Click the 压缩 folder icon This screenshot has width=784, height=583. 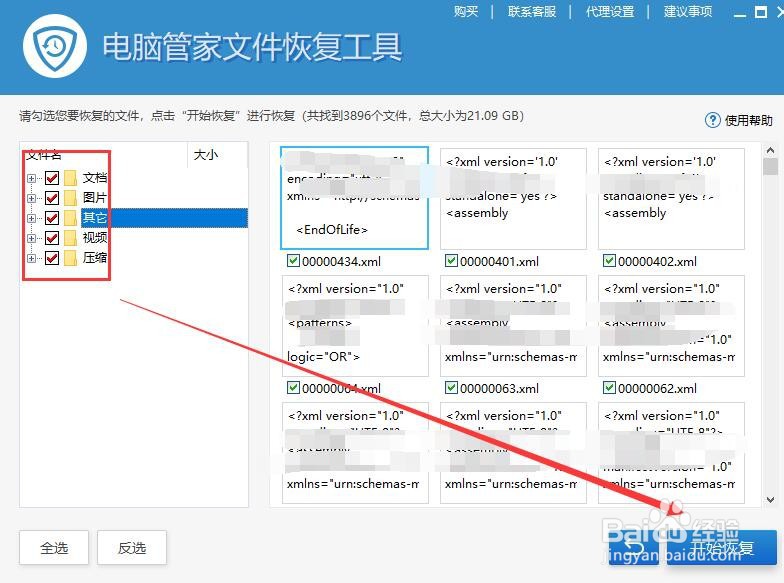click(x=71, y=258)
